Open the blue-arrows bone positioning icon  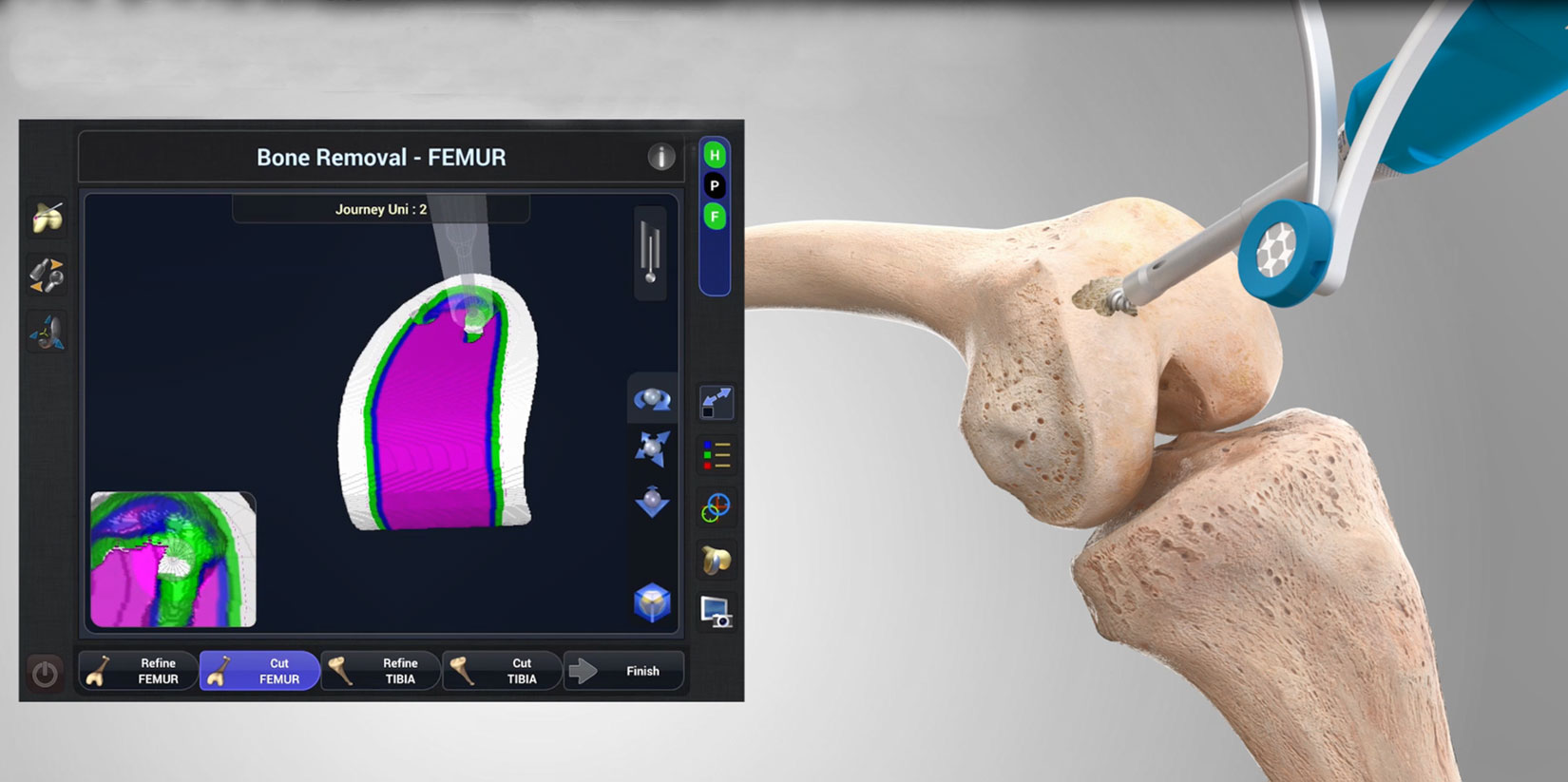[47, 333]
